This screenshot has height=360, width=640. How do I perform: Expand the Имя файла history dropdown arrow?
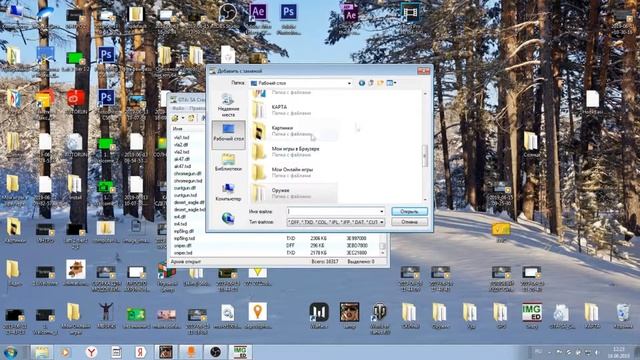(x=382, y=211)
